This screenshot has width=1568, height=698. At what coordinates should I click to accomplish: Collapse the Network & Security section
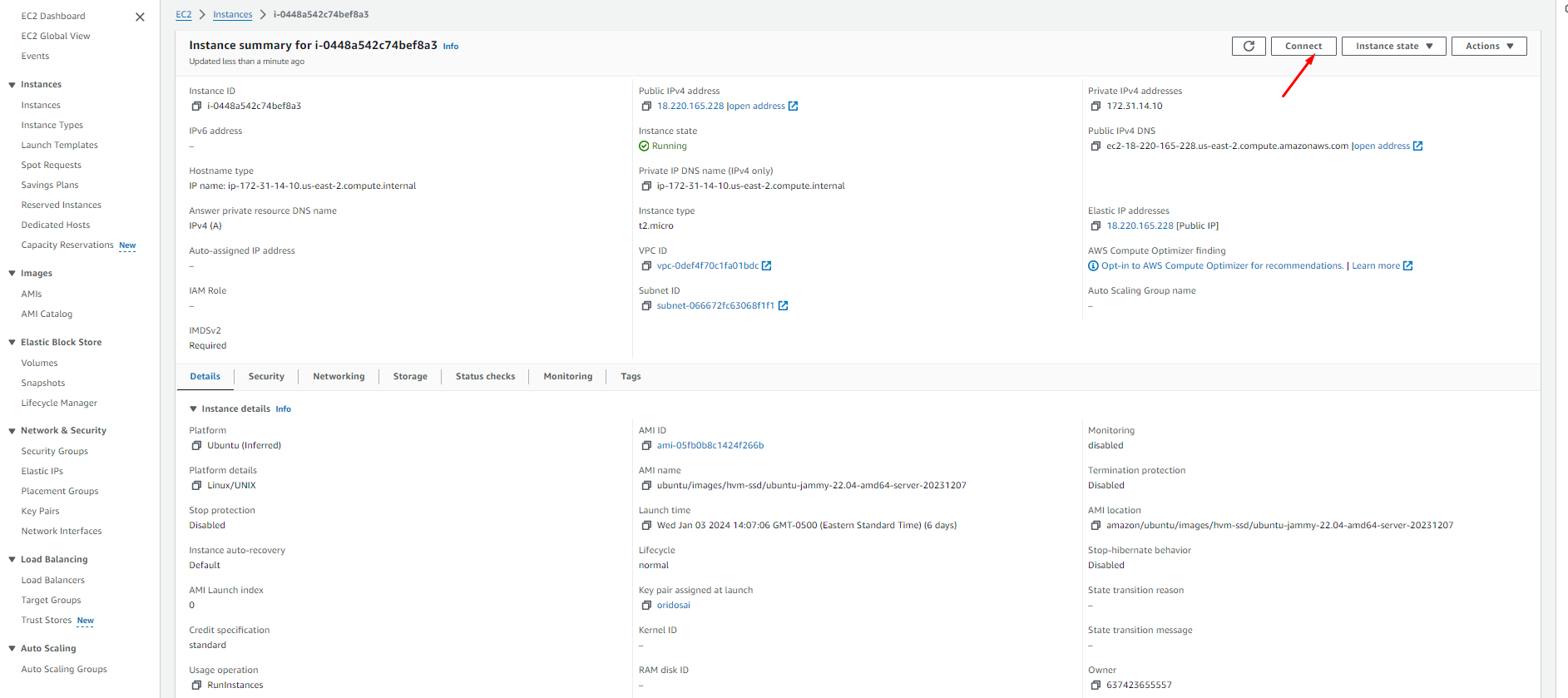point(12,431)
